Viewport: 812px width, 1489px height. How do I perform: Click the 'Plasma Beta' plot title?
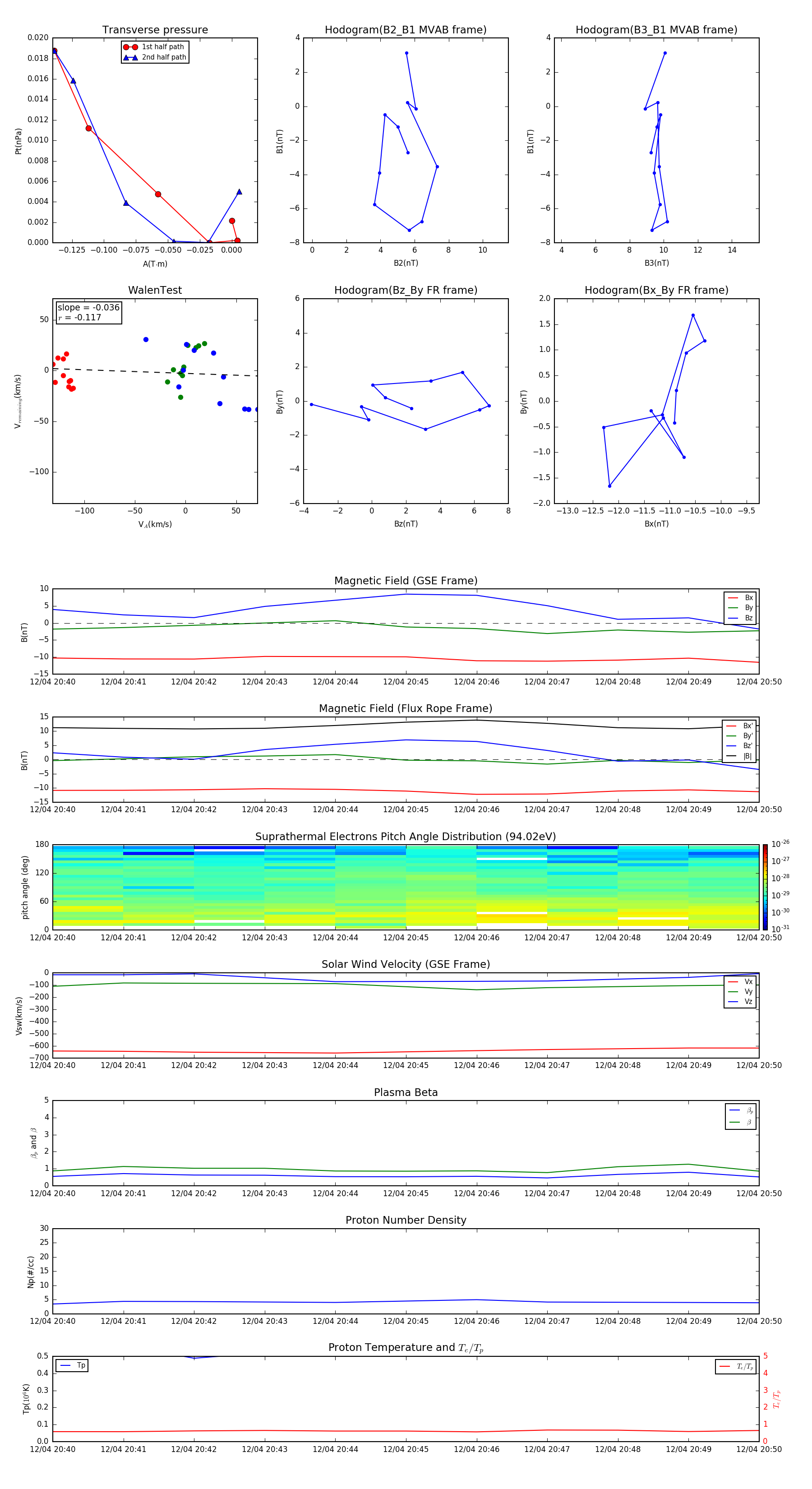pyautogui.click(x=406, y=1092)
